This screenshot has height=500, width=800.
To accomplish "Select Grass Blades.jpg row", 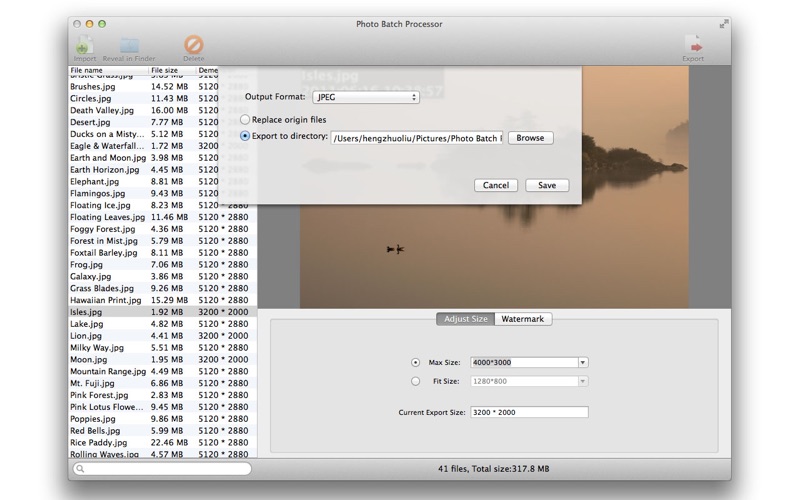I will pyautogui.click(x=162, y=288).
